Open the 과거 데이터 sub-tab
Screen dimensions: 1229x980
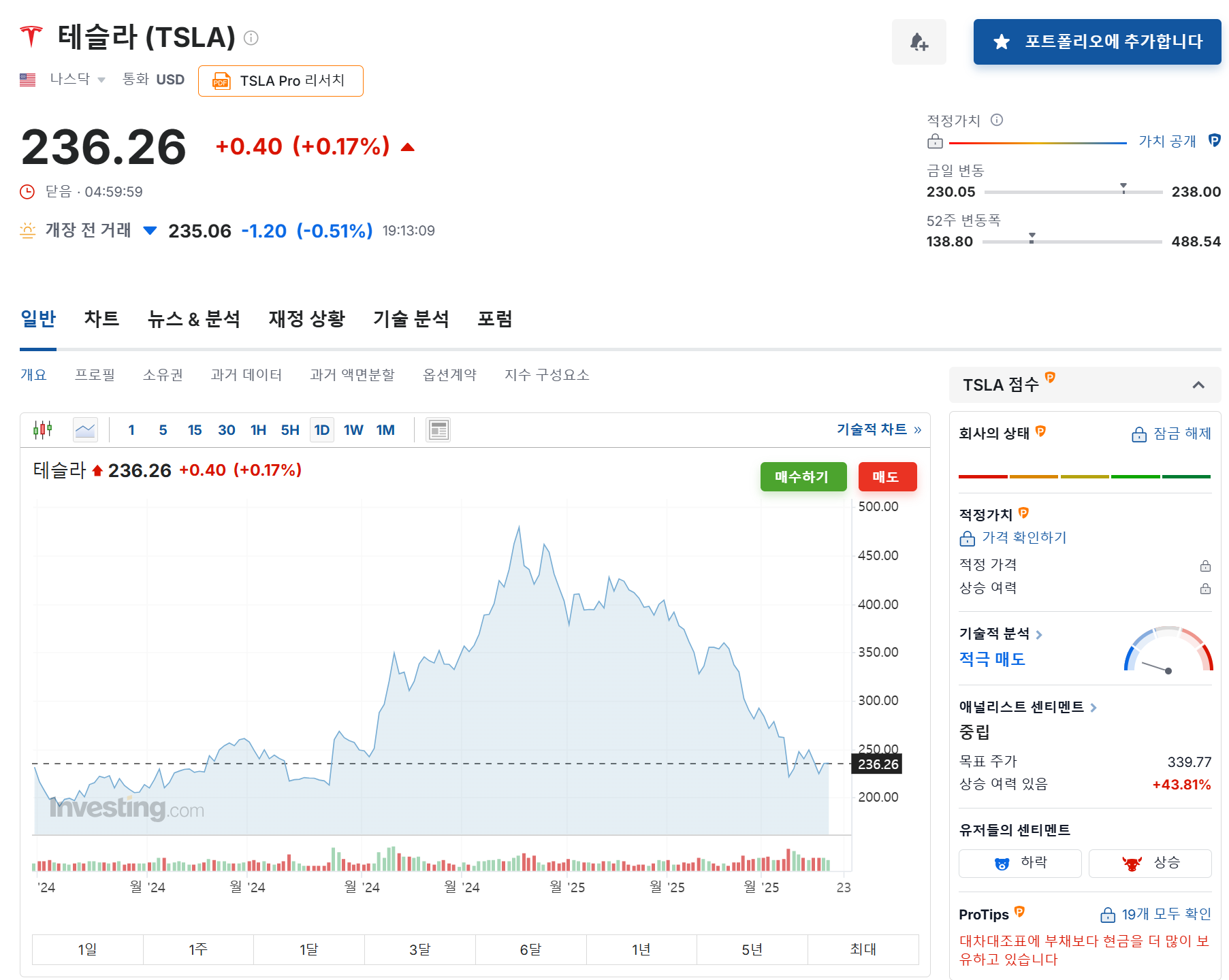click(246, 375)
